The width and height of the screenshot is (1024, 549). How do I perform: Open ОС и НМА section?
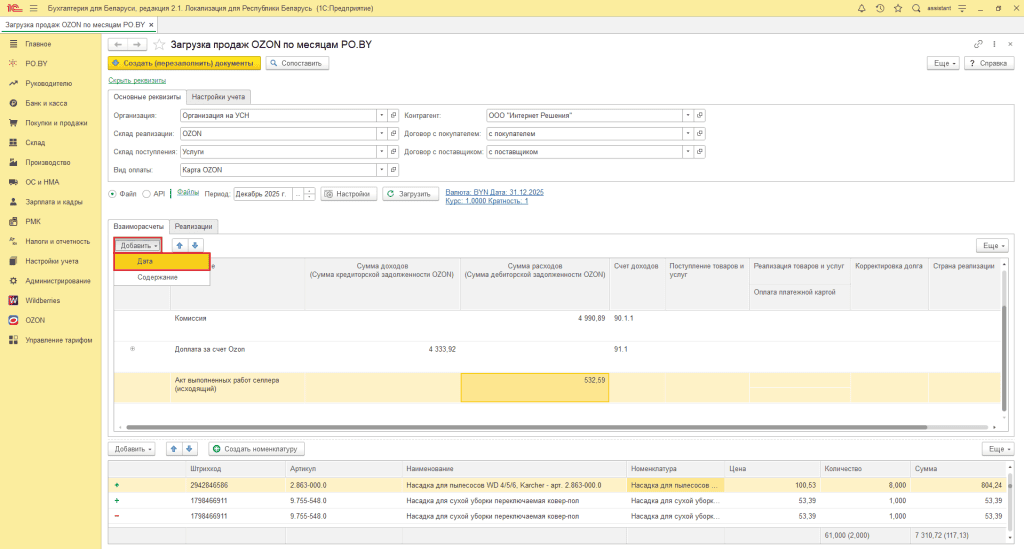pos(42,182)
